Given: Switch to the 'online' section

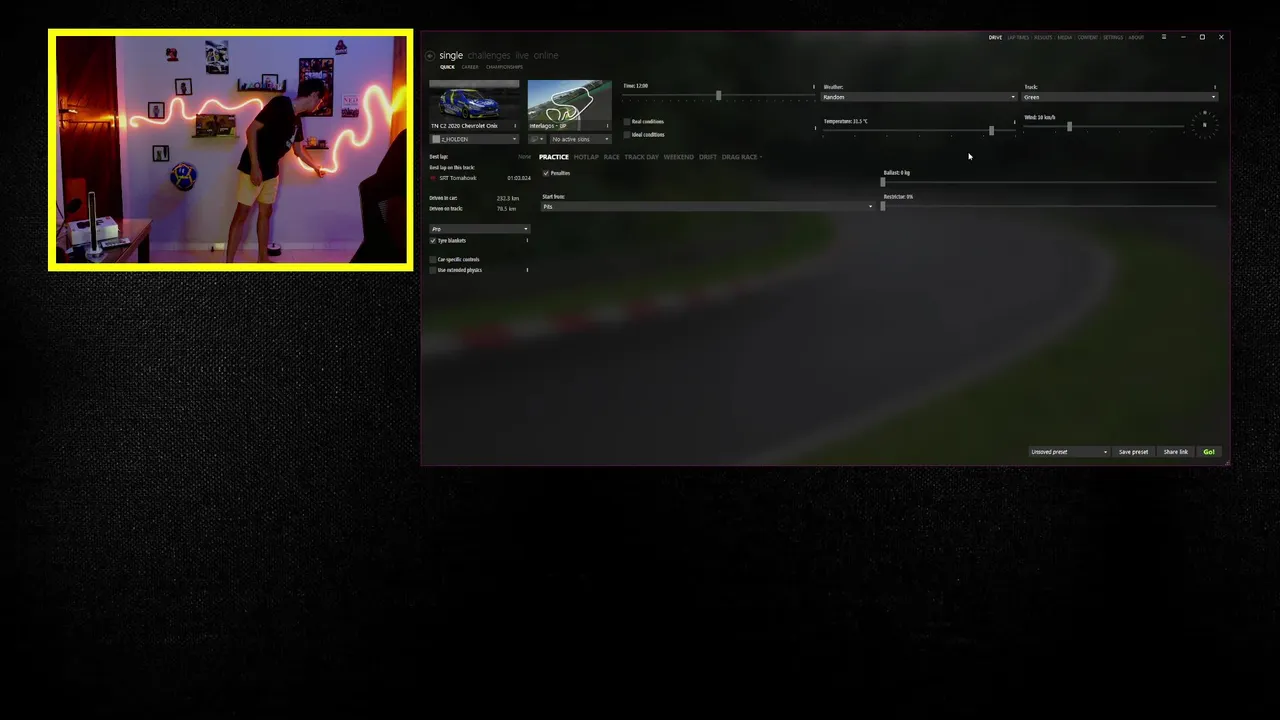Looking at the screenshot, I should click(x=546, y=56).
